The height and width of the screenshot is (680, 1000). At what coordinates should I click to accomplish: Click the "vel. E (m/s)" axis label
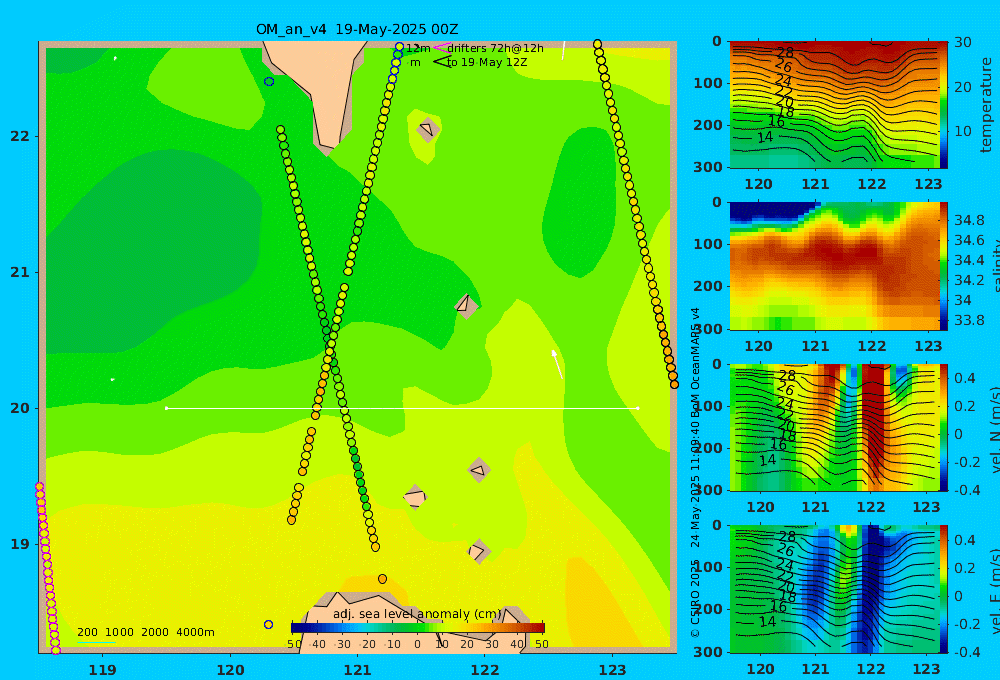tap(995, 591)
